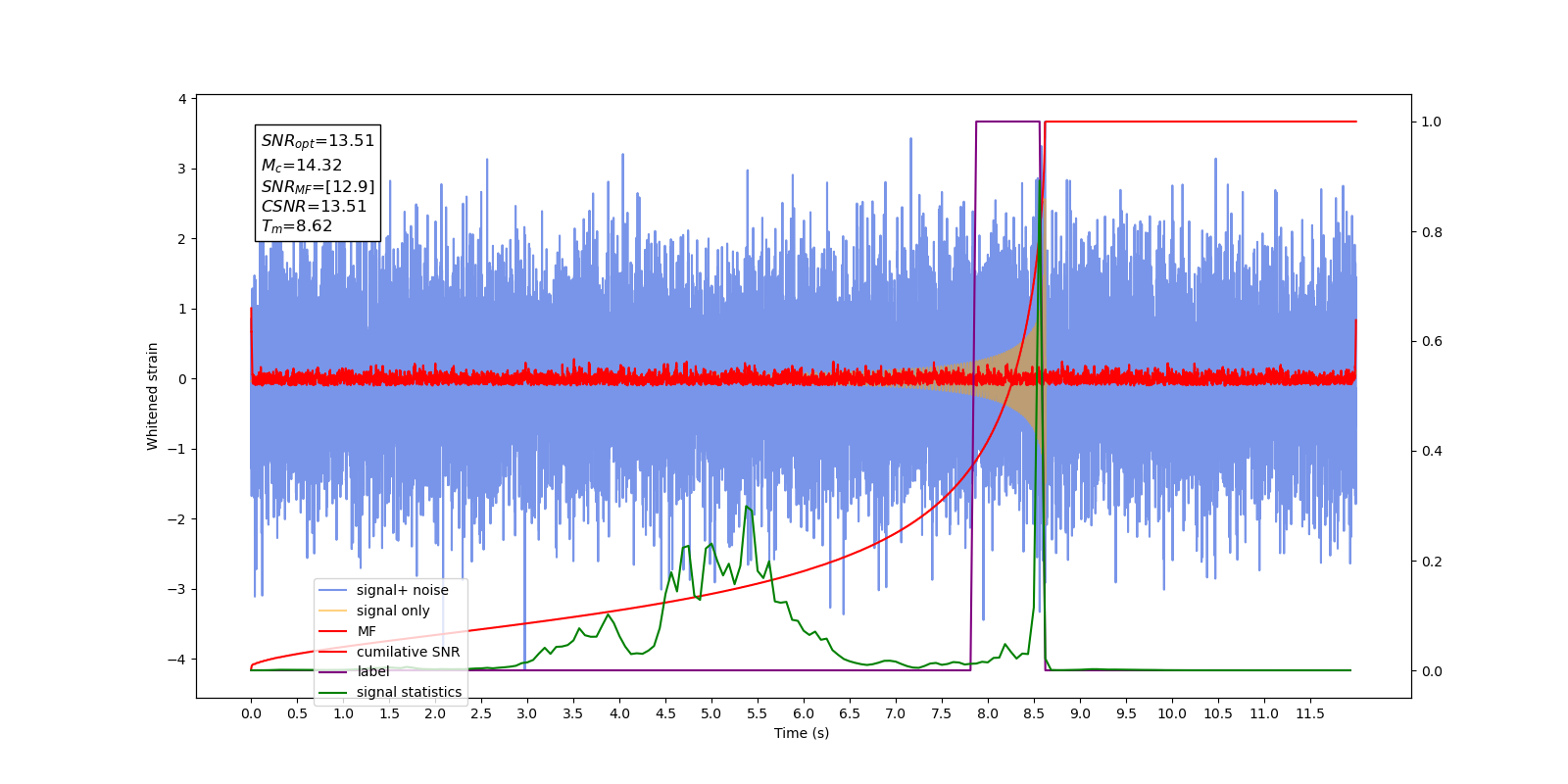The width and height of the screenshot is (1568, 784).
Task: Click the 10.5 tick on the time axis
Action: tap(1218, 713)
